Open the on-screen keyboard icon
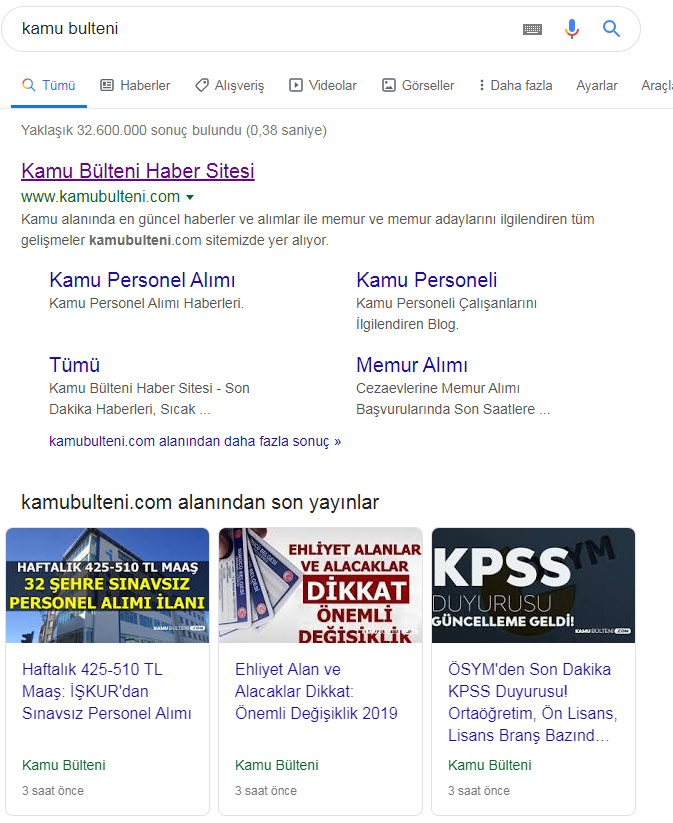This screenshot has height=823, width=673. coord(532,29)
